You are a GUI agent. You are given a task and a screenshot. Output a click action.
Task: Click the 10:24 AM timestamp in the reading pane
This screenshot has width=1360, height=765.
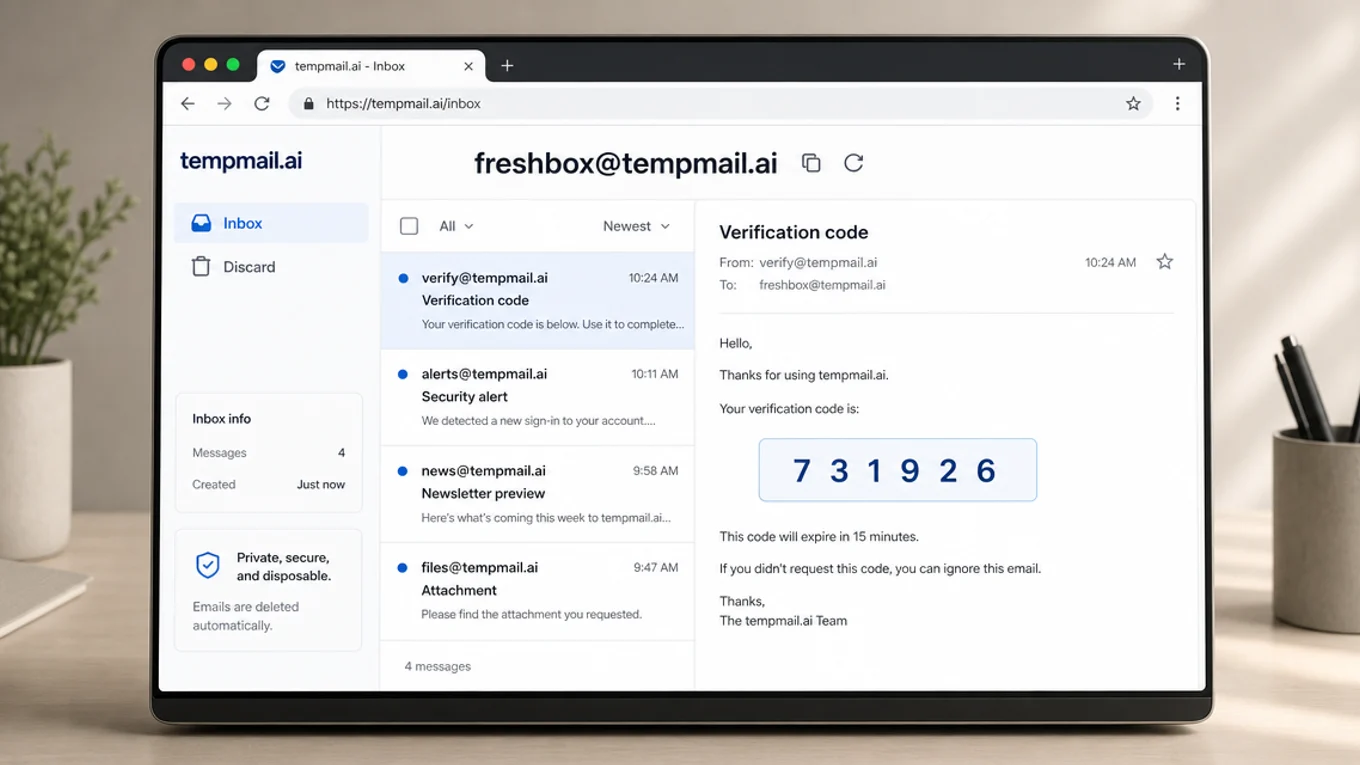[1110, 262]
